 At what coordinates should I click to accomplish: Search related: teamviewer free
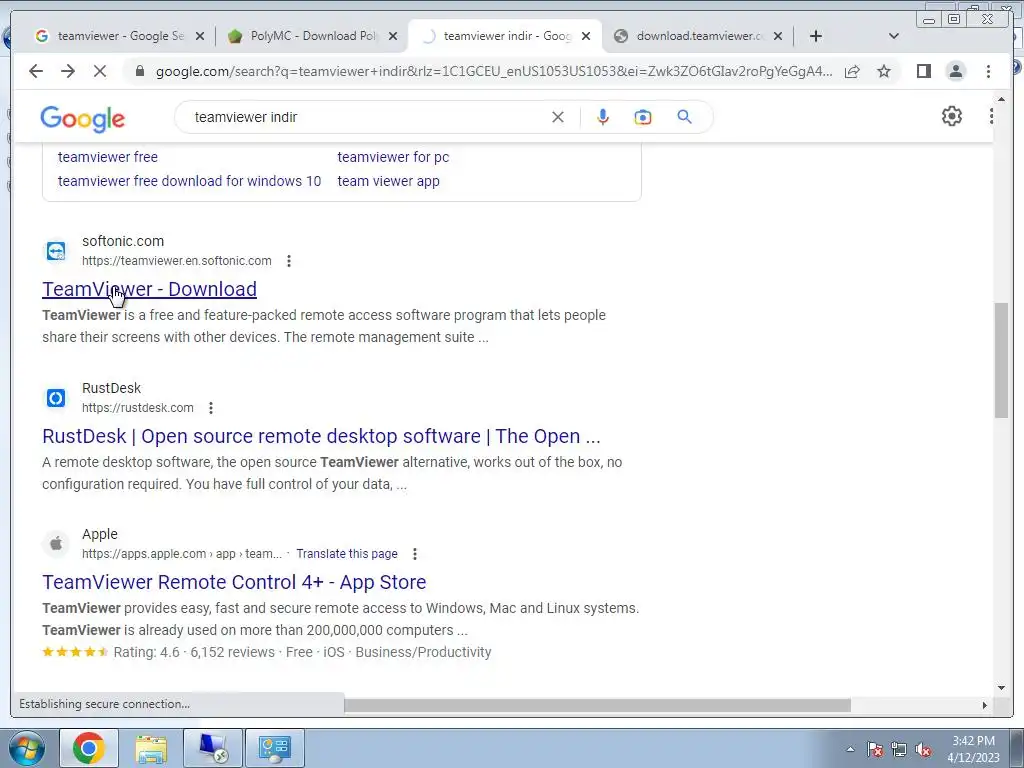coord(108,157)
